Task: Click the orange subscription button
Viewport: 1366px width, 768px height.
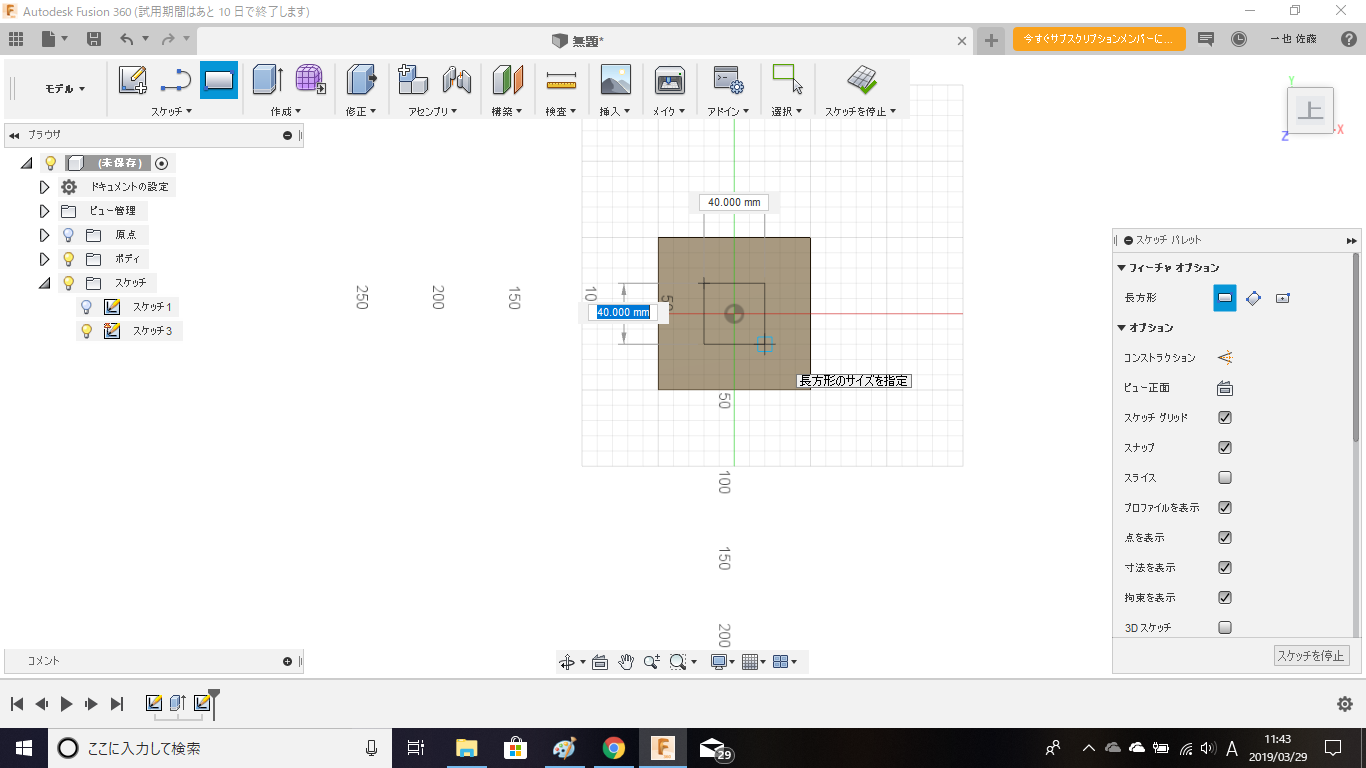Action: click(1099, 39)
